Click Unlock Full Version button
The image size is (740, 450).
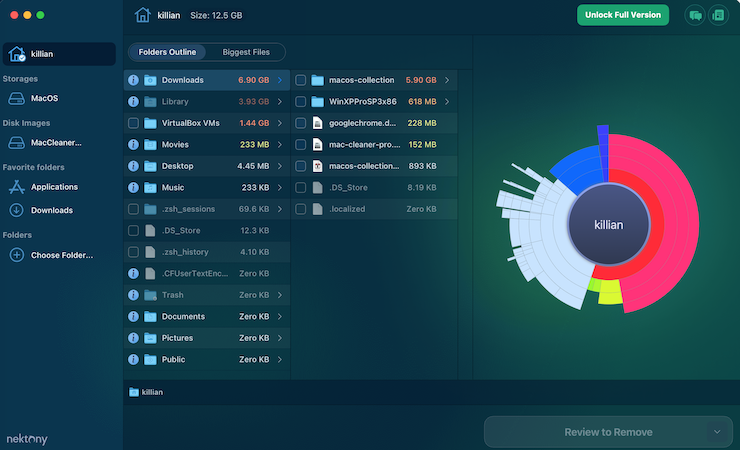tap(622, 15)
